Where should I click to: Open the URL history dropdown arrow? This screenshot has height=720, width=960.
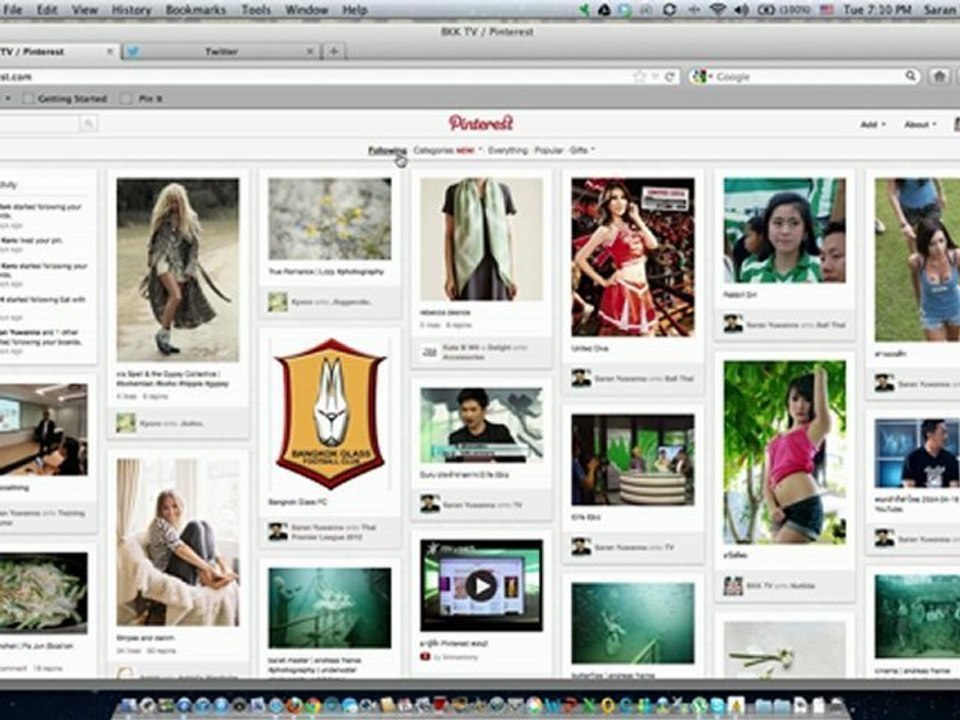point(656,77)
